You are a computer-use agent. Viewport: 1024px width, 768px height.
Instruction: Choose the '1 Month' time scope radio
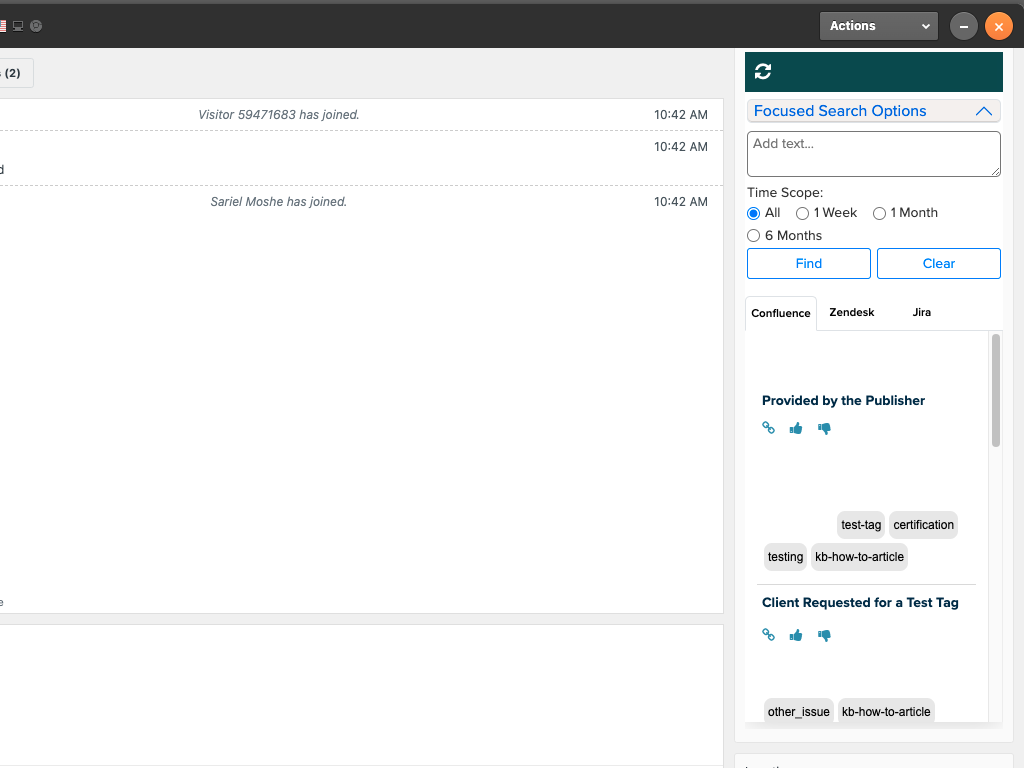[880, 213]
